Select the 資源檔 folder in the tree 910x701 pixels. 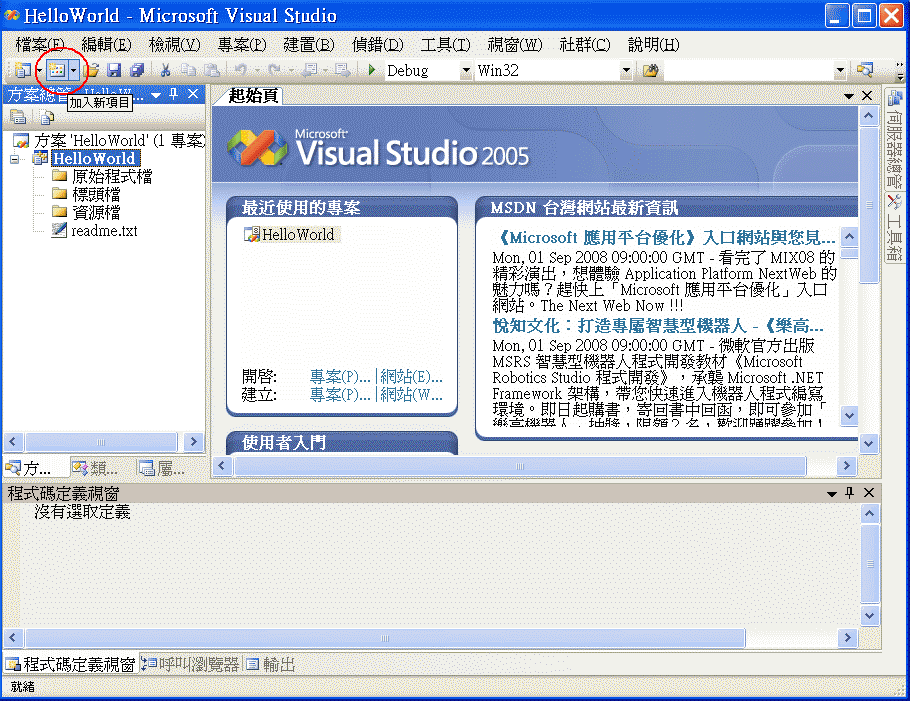coord(86,212)
